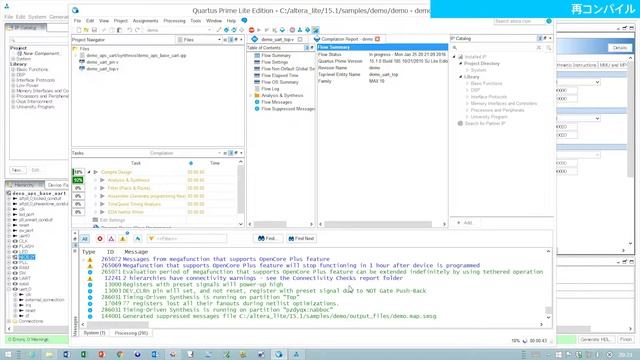Click the search magnifier icon in IP Catalog
640x360 pixels.
point(455,48)
